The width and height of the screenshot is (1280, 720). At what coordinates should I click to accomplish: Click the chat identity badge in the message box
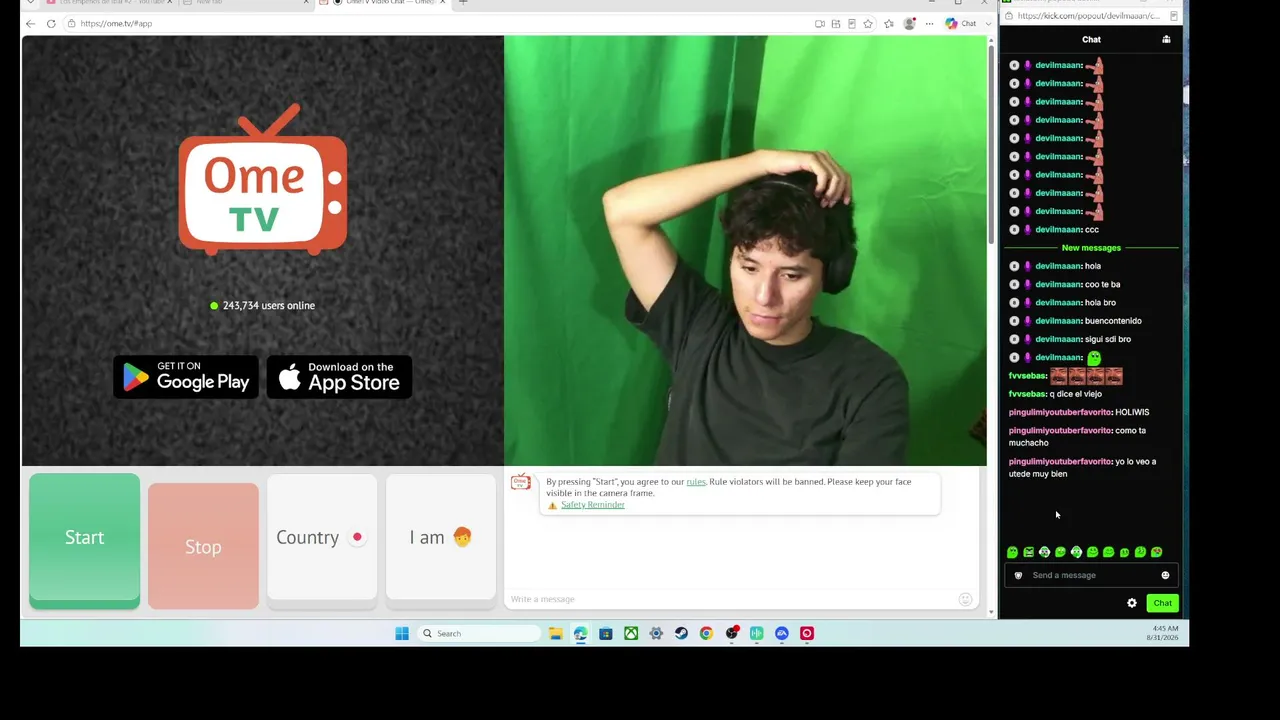coord(1019,575)
